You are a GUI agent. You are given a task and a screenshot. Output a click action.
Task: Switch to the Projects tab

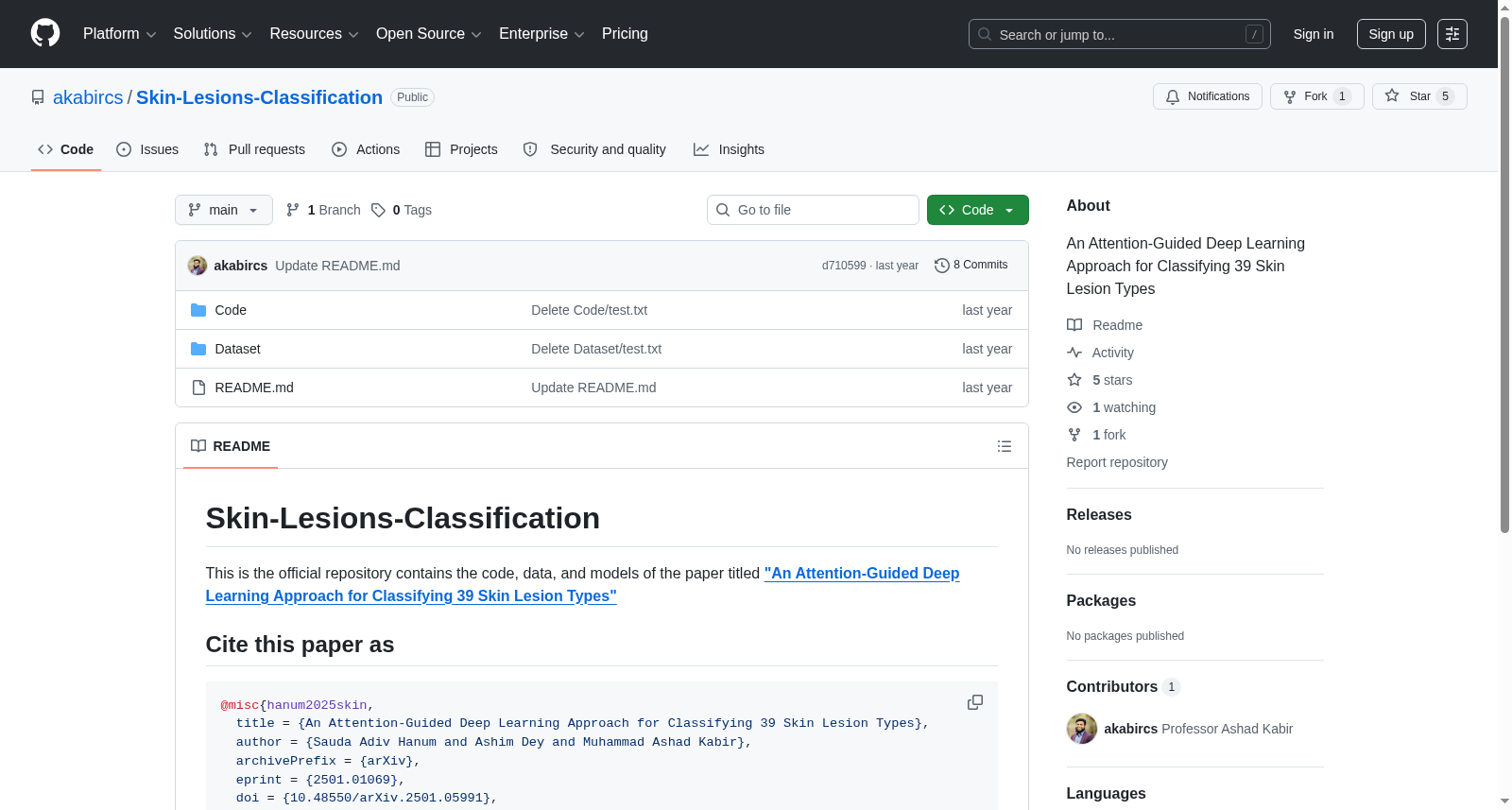coord(461,149)
